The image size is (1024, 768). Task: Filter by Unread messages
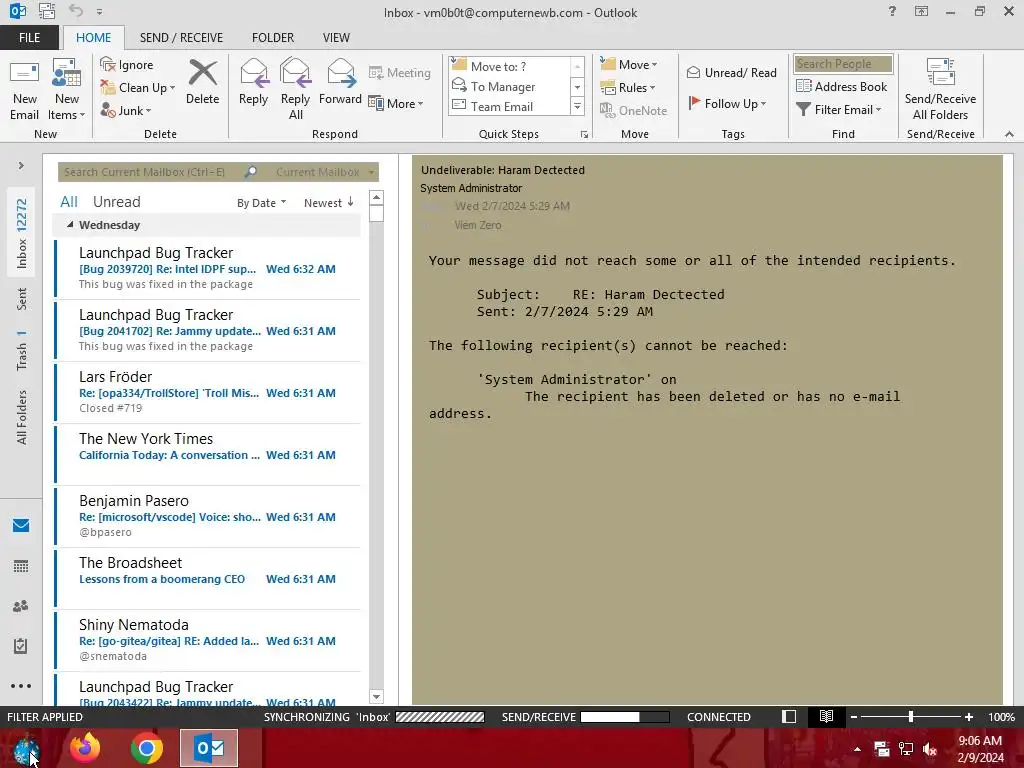pos(116,202)
